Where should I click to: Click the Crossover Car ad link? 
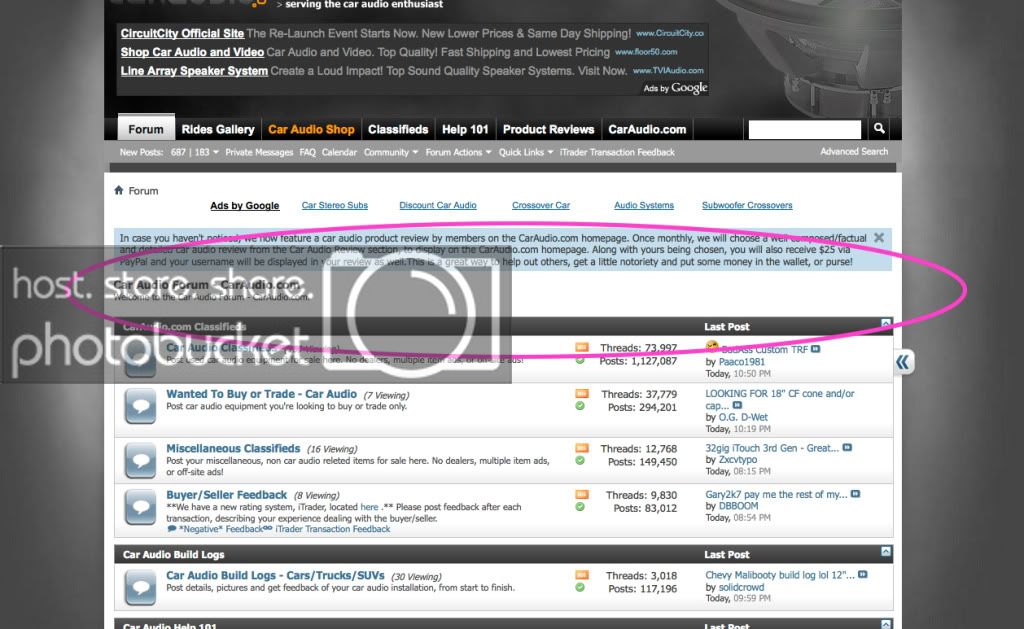(541, 205)
